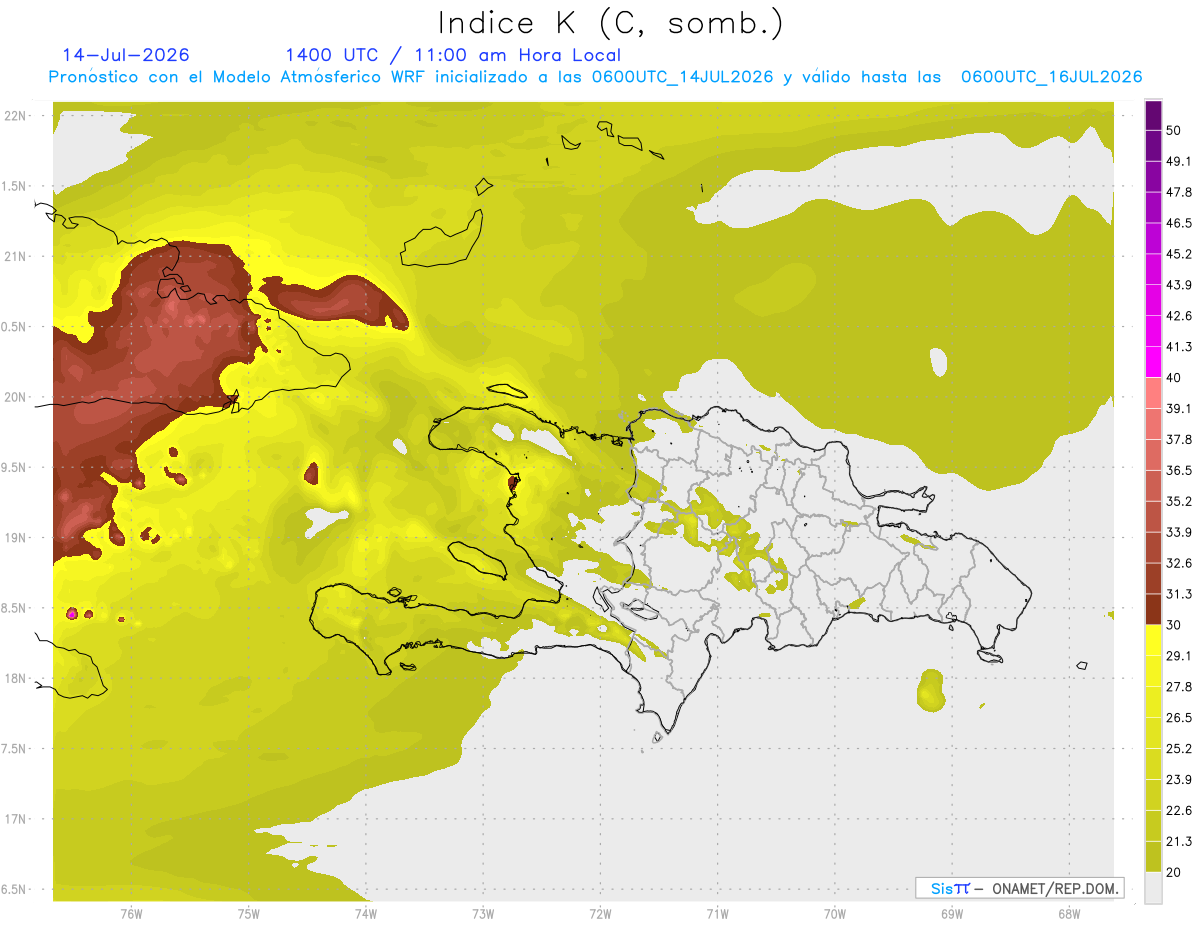
Task: Click the '73W' longitude label
Action: (483, 913)
